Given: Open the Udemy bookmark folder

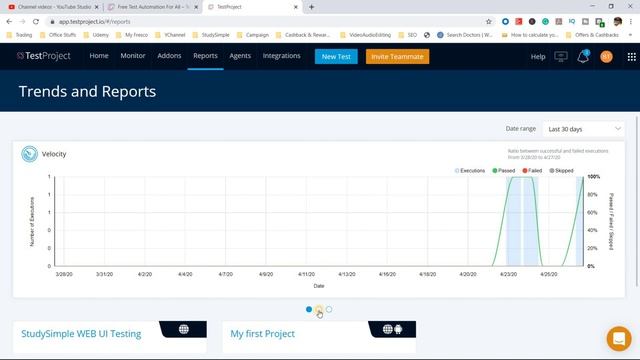Looking at the screenshot, I should [x=96, y=35].
